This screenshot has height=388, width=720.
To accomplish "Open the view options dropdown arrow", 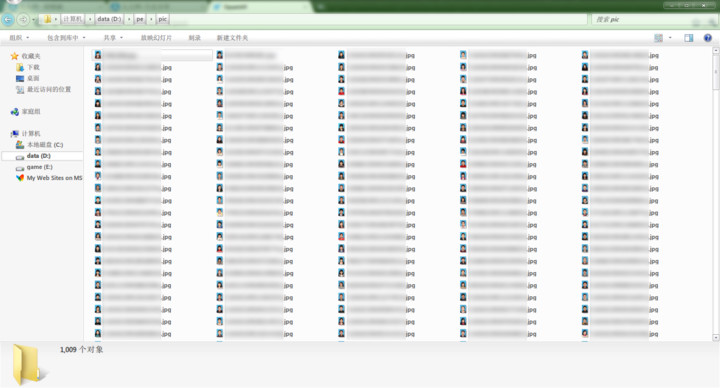I will pos(670,38).
